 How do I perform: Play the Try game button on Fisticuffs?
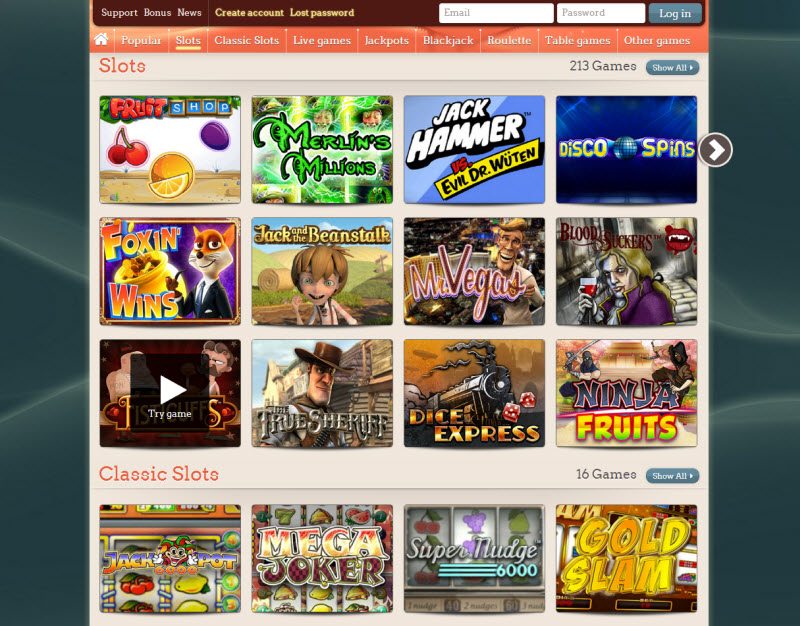coord(170,398)
